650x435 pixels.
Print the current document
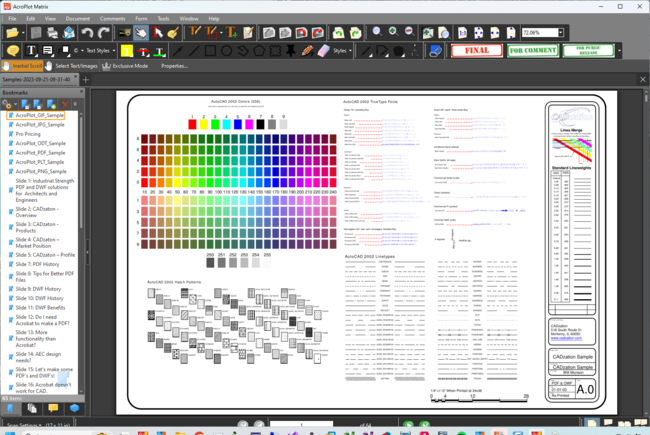pos(52,33)
